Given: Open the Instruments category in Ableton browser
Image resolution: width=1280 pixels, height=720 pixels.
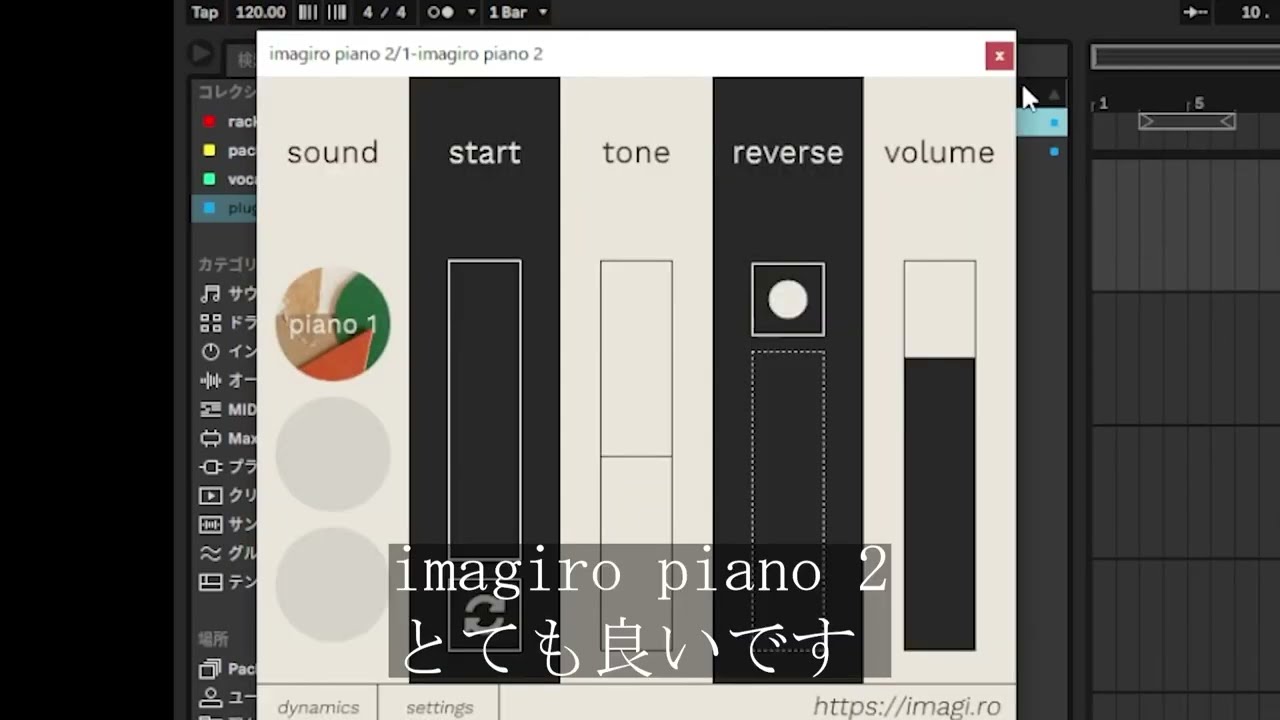Looking at the screenshot, I should click(x=227, y=352).
